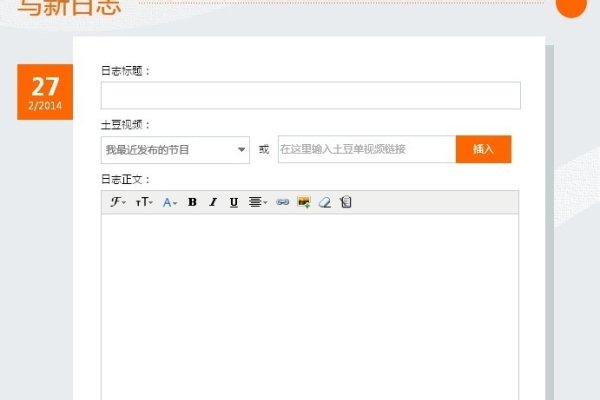Open the text alignment menu
Image resolution: width=600 pixels, height=400 pixels.
tap(258, 202)
